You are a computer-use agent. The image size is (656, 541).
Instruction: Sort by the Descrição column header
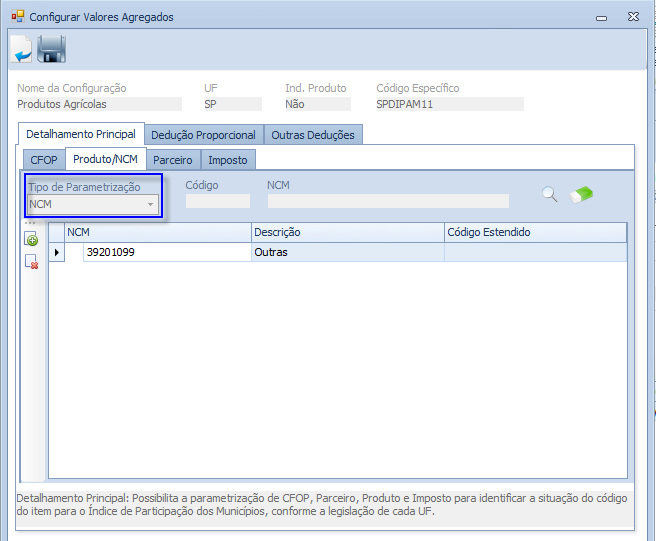point(346,232)
